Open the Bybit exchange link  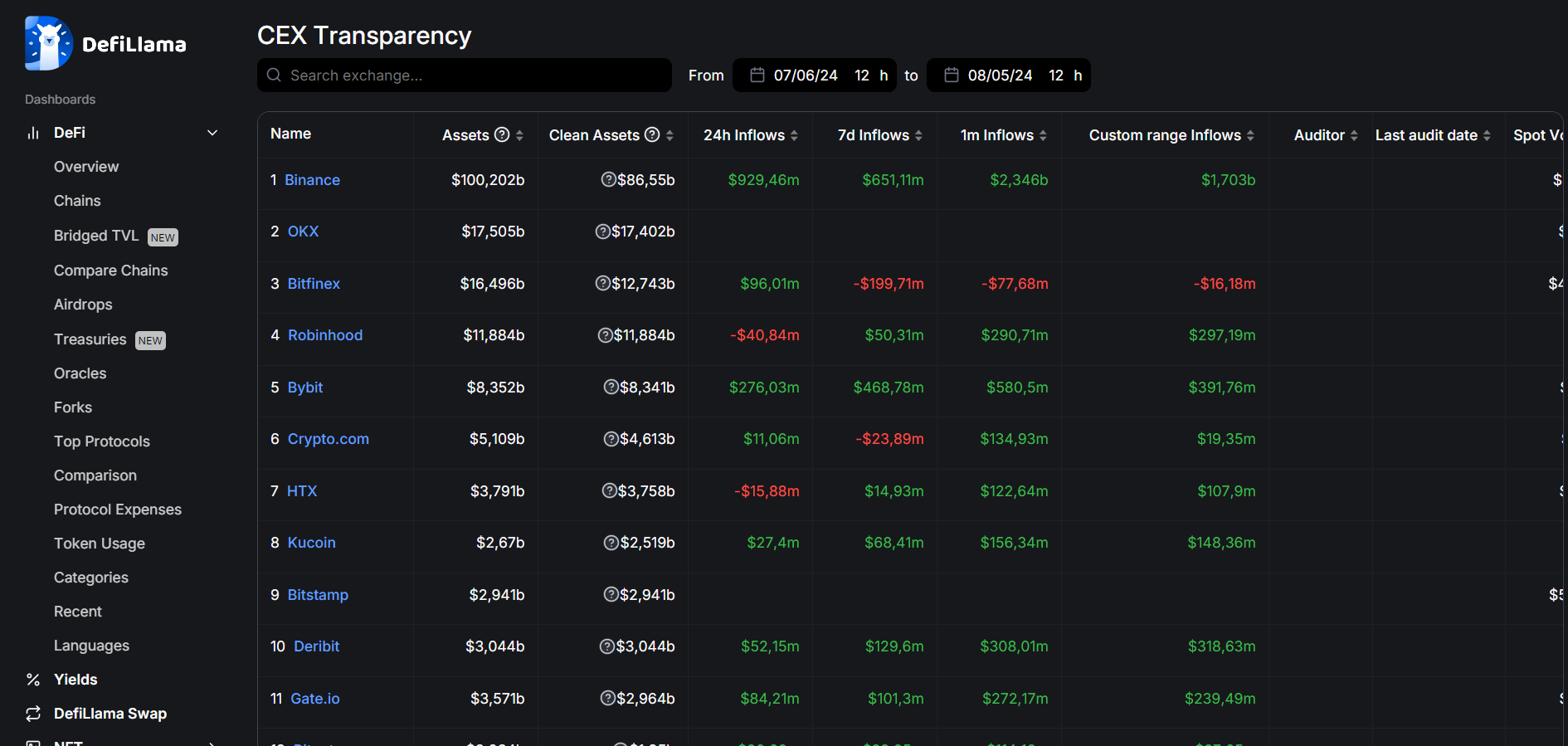305,388
